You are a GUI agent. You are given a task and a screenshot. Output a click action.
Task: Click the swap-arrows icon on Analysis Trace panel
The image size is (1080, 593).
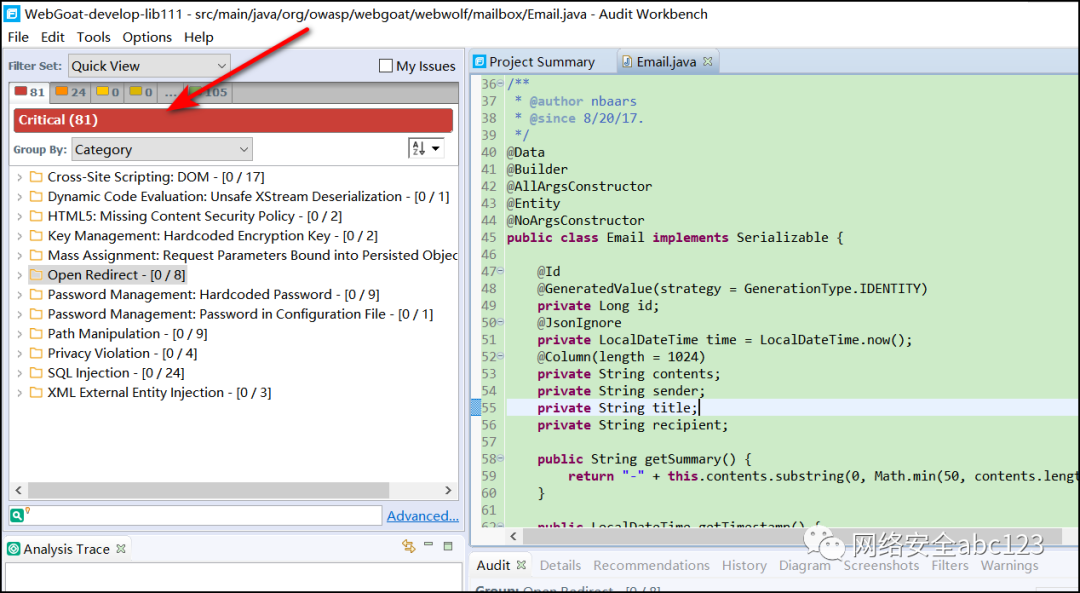(408, 547)
